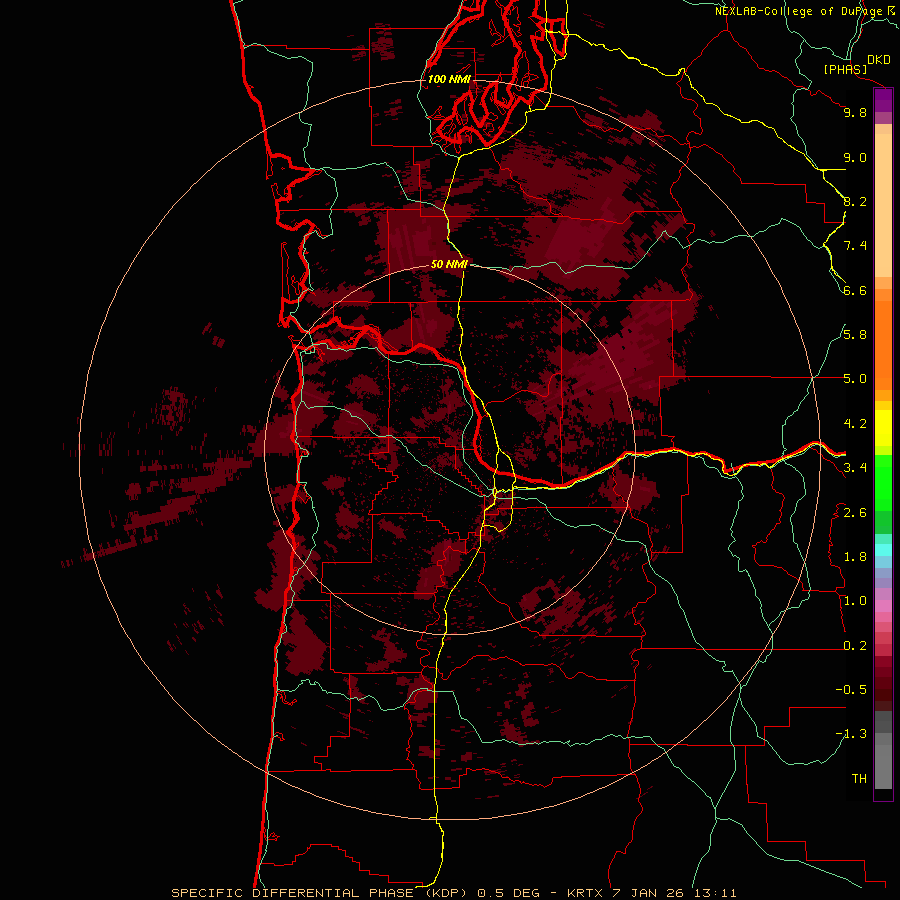Click the 8.2 value on the scale
The width and height of the screenshot is (900, 900).
(x=855, y=201)
